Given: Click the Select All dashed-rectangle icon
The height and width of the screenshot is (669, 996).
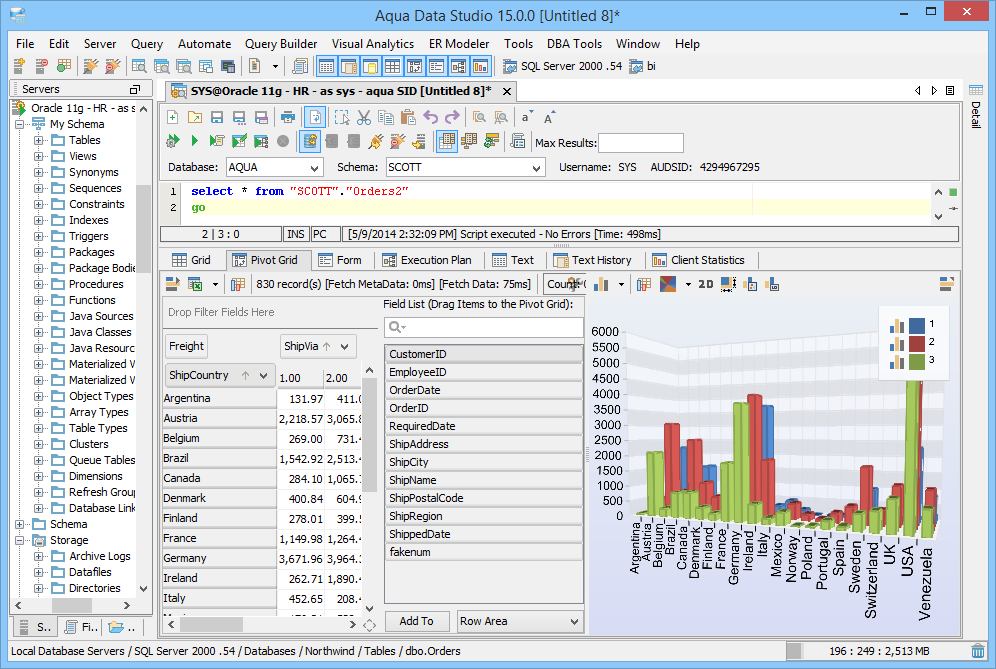Looking at the screenshot, I should [342, 117].
